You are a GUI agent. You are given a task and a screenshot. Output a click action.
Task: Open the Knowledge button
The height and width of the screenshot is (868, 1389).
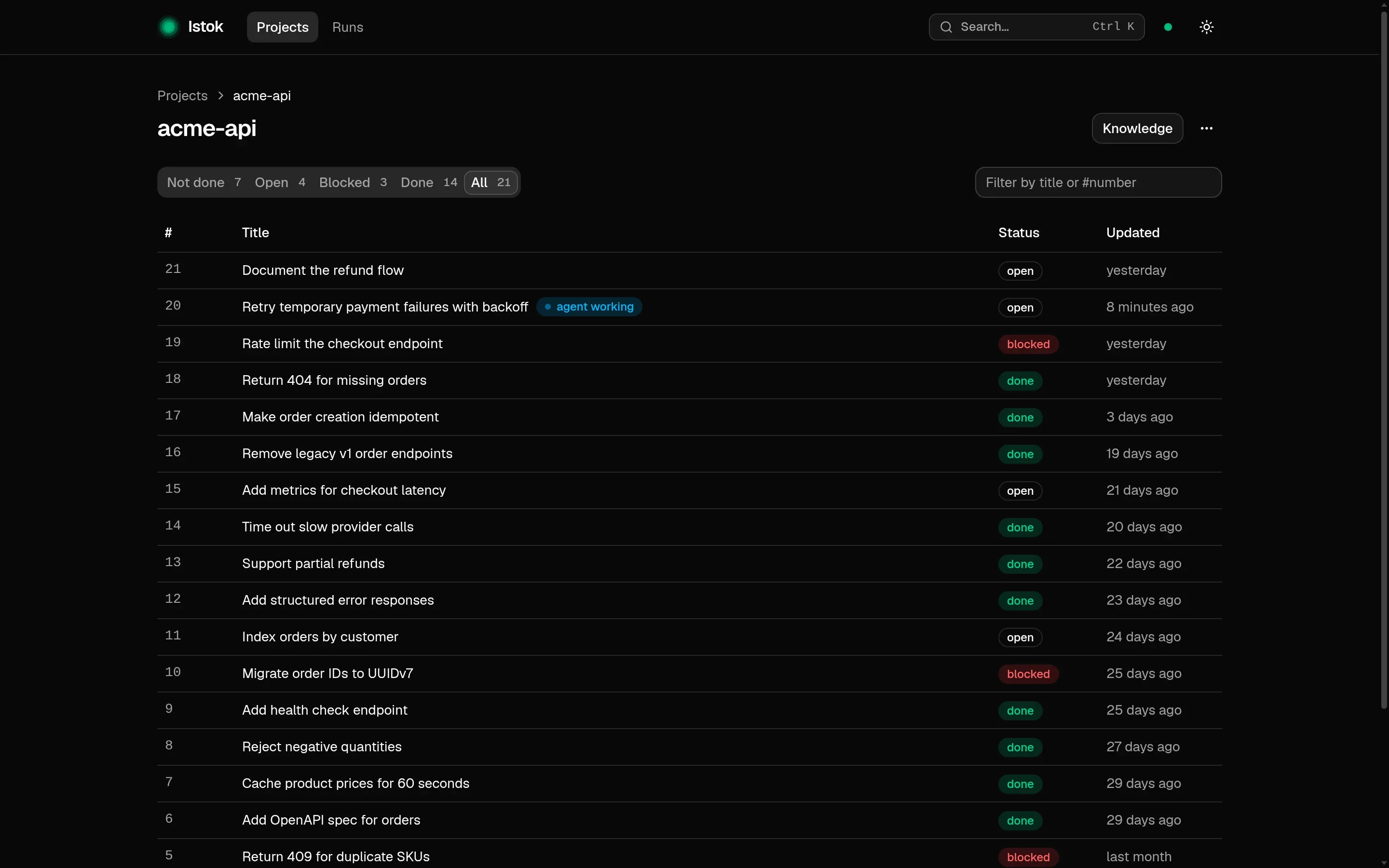[x=1137, y=128]
